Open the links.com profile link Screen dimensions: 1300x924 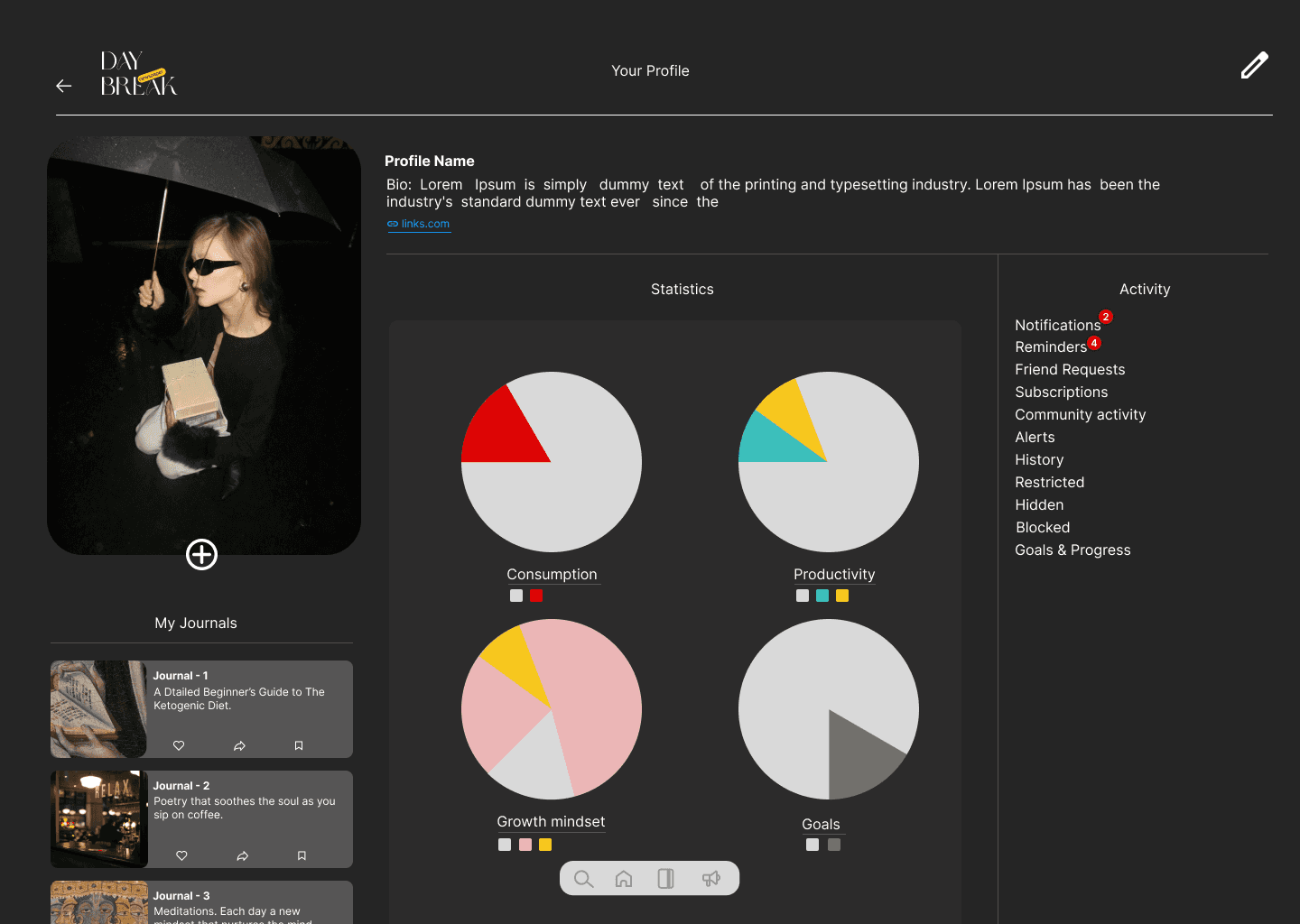point(425,224)
